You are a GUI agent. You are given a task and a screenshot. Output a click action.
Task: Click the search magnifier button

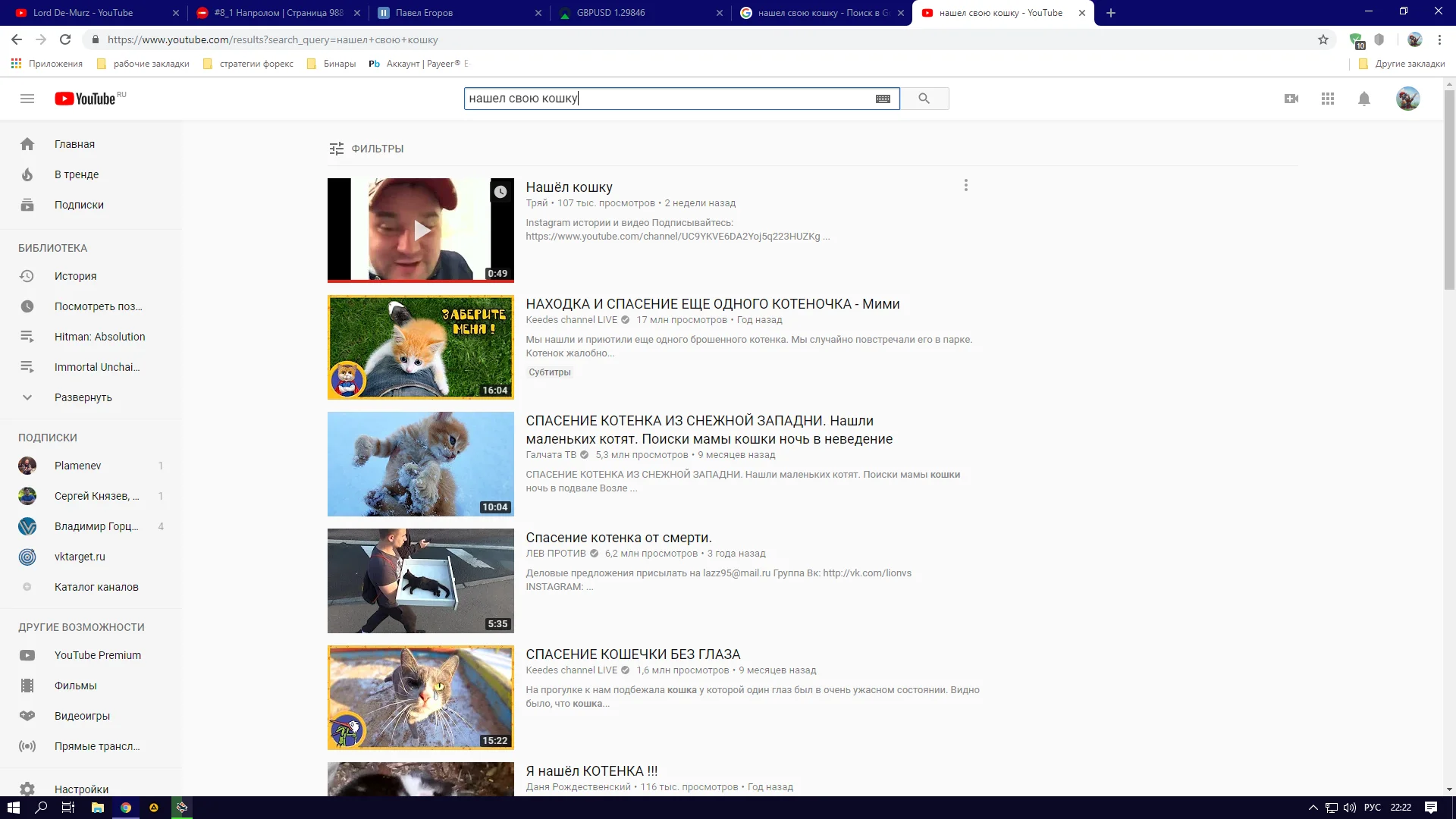pos(924,99)
